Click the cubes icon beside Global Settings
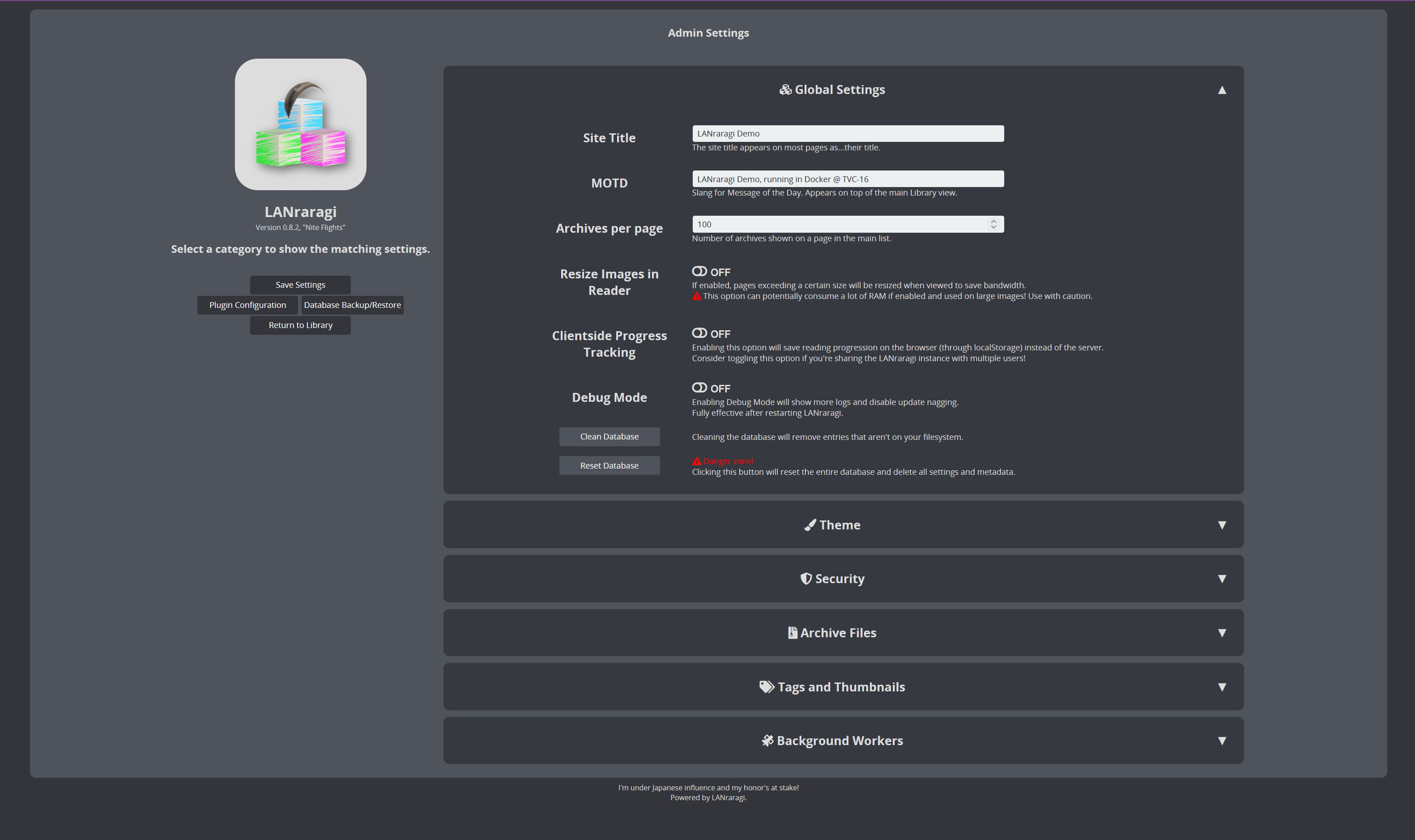Viewport: 1415px width, 840px height. pyautogui.click(x=785, y=90)
